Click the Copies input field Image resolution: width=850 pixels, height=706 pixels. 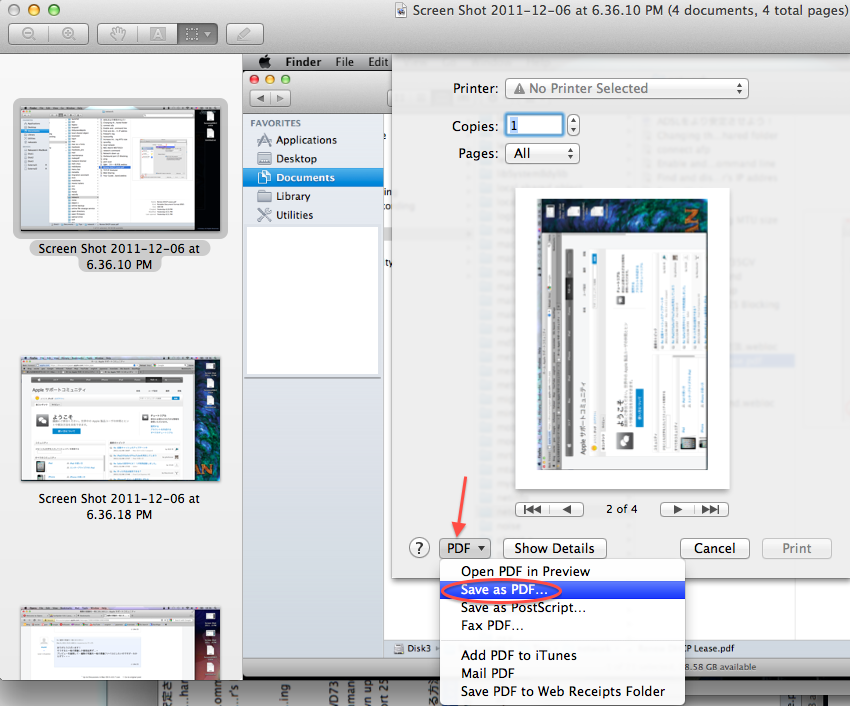point(535,125)
